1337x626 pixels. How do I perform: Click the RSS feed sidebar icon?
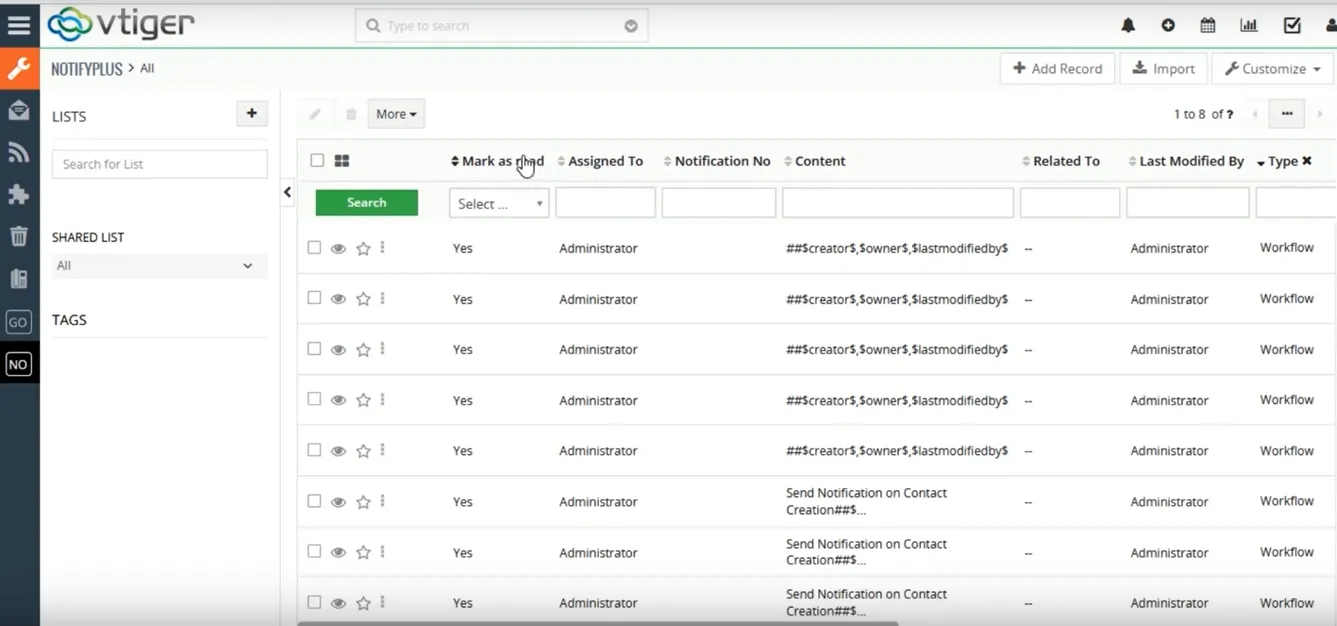point(19,153)
